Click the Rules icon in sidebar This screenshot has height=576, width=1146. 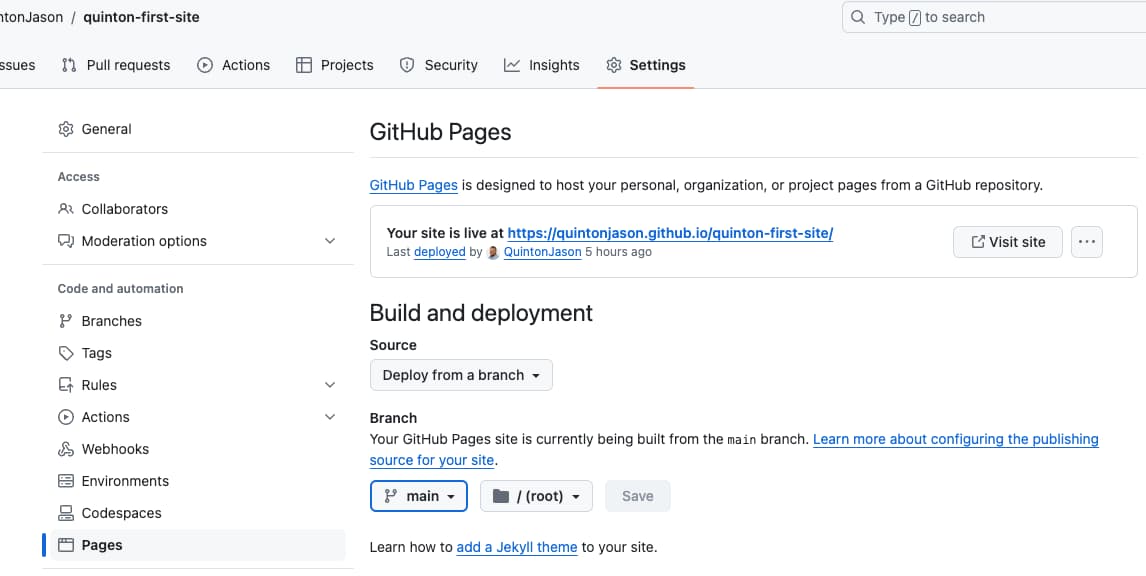pos(66,385)
